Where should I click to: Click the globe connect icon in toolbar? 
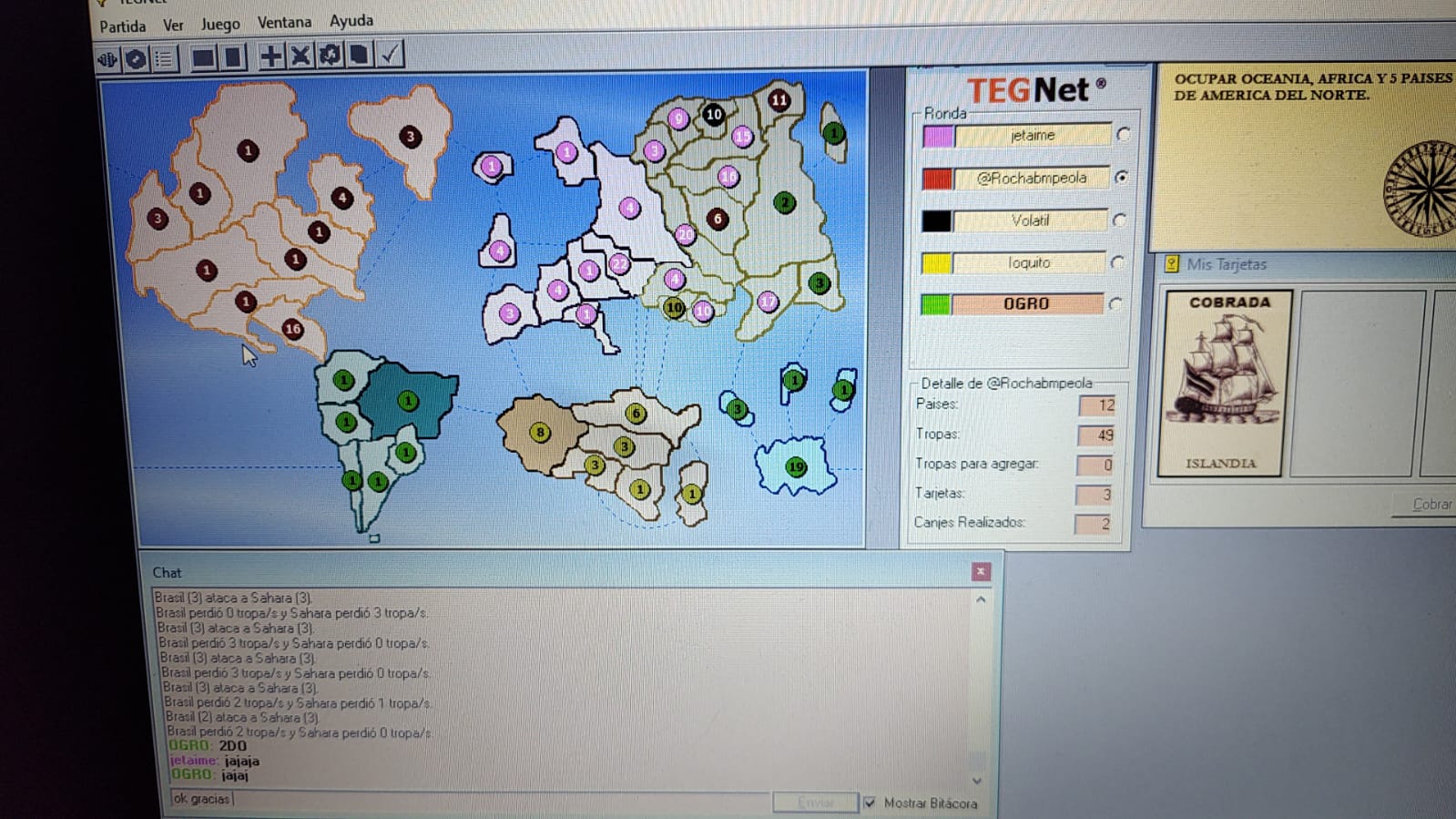(107, 59)
